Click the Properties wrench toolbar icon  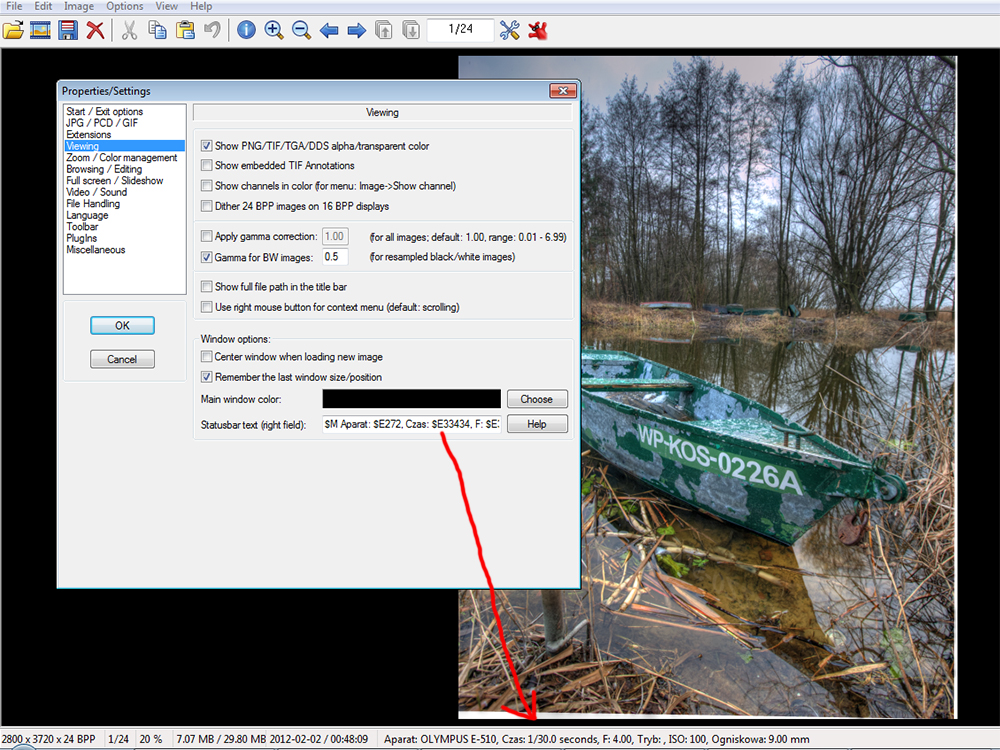coord(510,30)
